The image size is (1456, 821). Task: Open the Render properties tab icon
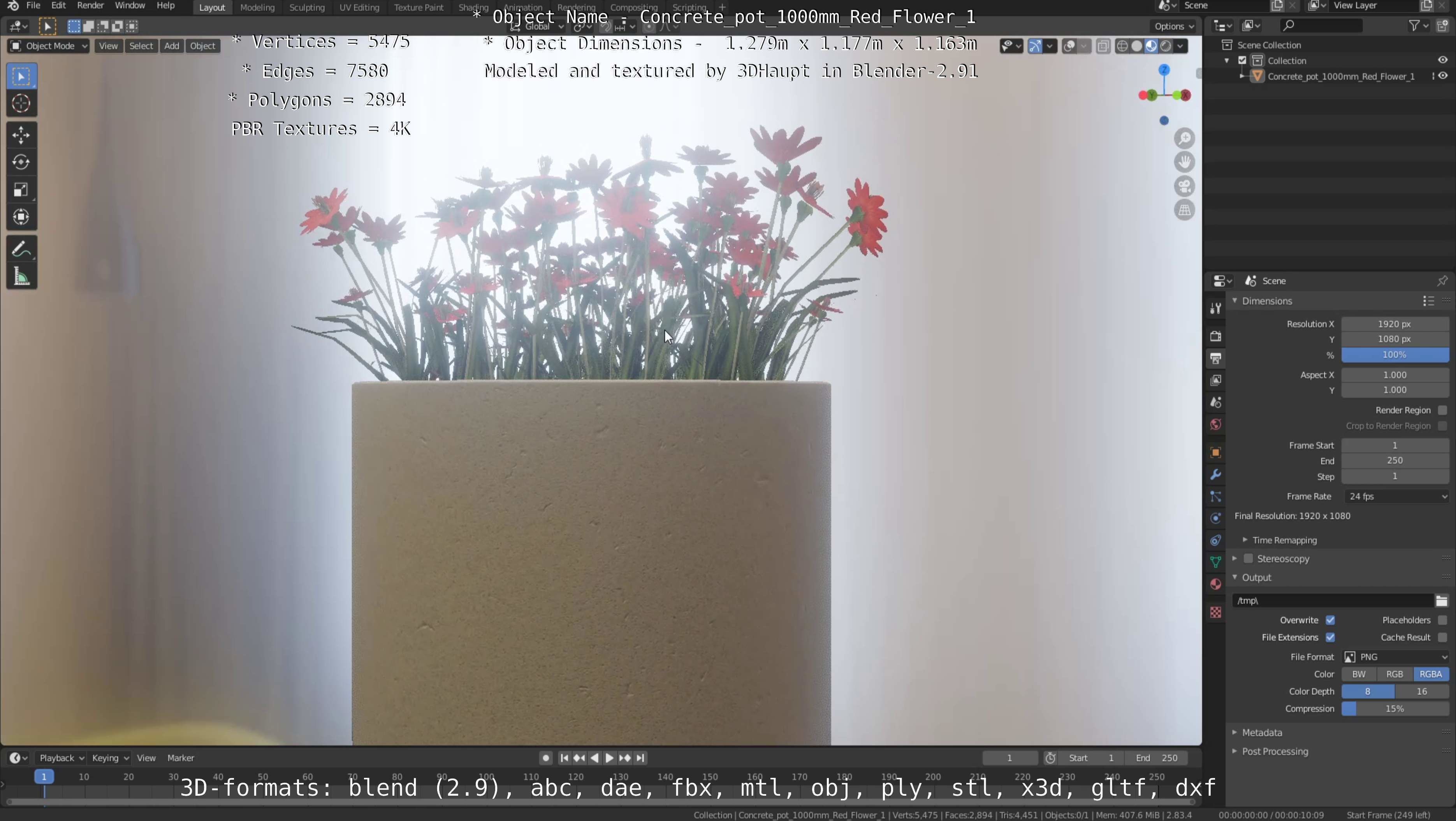1216,336
